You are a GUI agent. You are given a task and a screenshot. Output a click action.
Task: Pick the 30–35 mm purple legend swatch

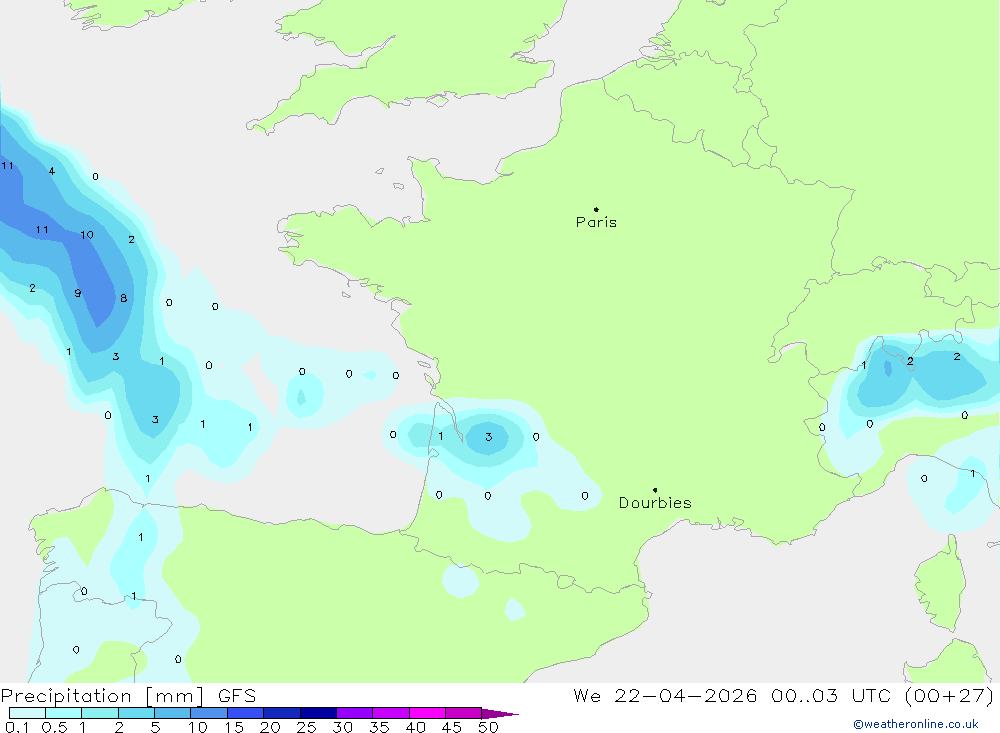pos(355,713)
